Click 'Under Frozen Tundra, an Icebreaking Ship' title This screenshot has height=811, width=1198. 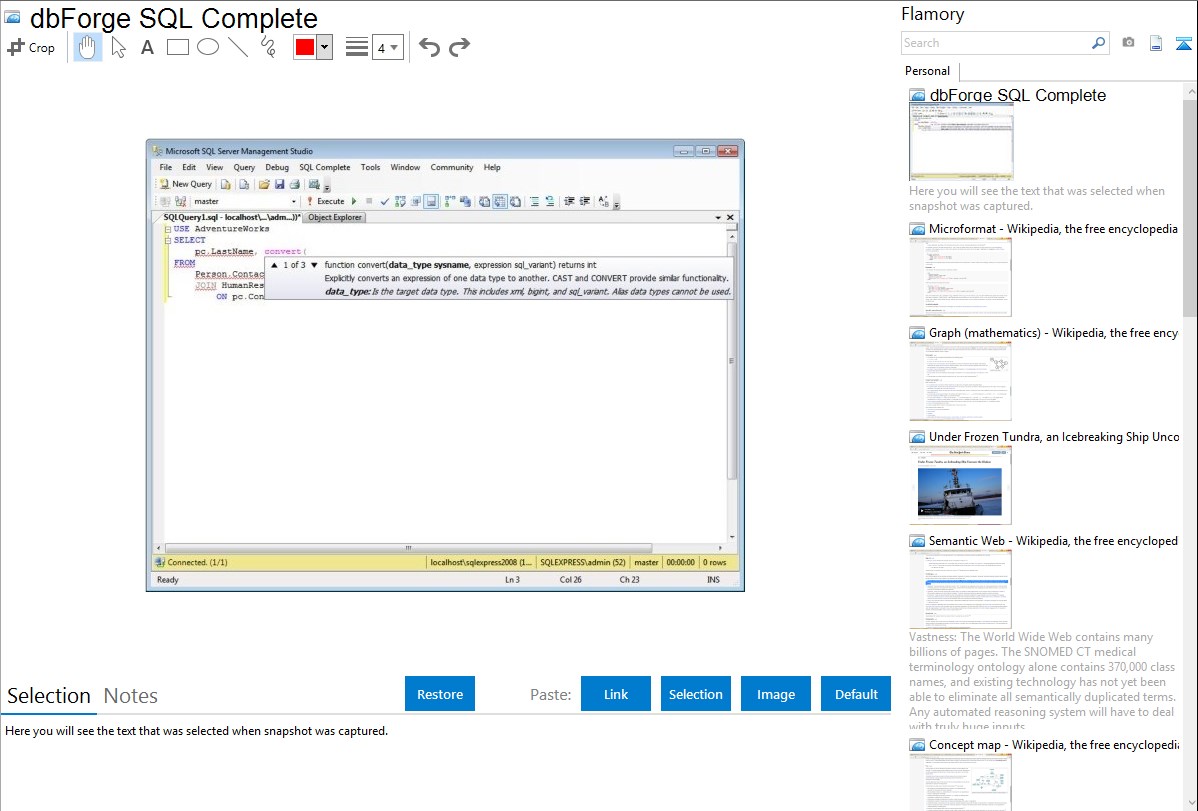coord(1054,437)
